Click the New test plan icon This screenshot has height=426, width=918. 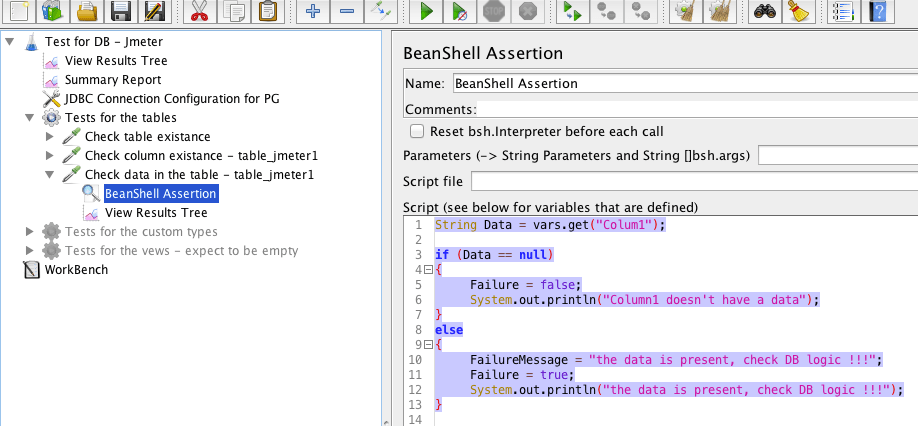point(19,11)
